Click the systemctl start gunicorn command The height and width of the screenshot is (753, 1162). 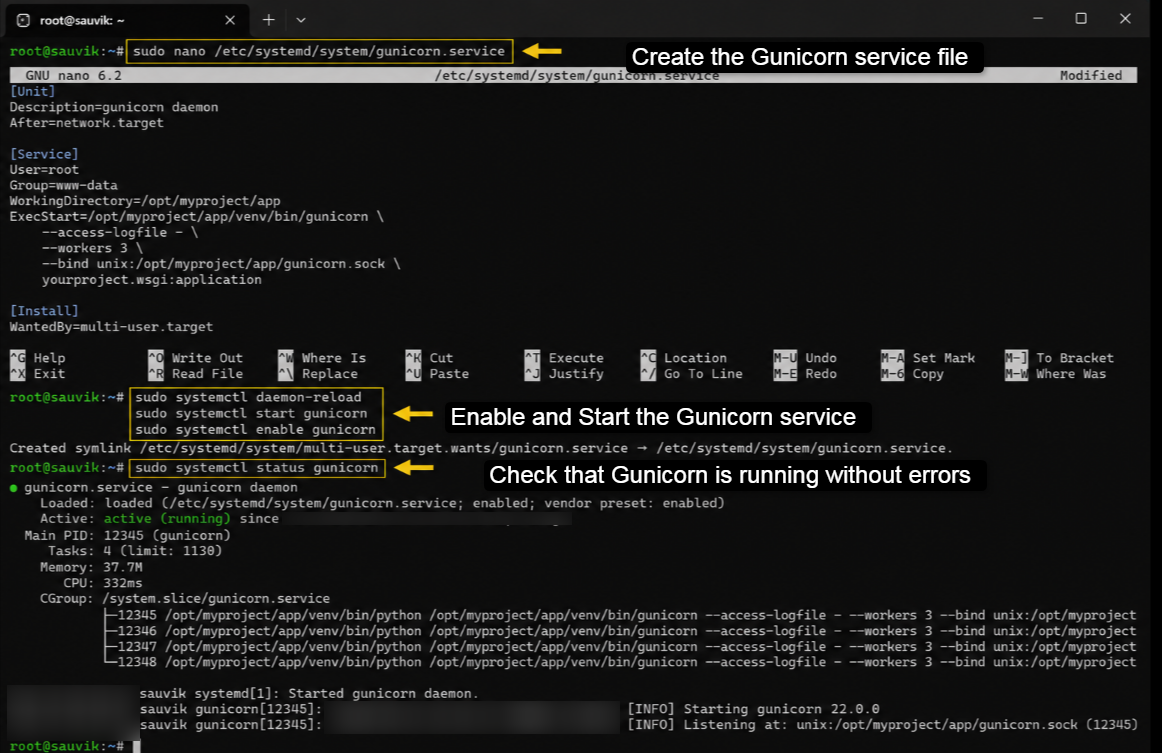pos(251,414)
